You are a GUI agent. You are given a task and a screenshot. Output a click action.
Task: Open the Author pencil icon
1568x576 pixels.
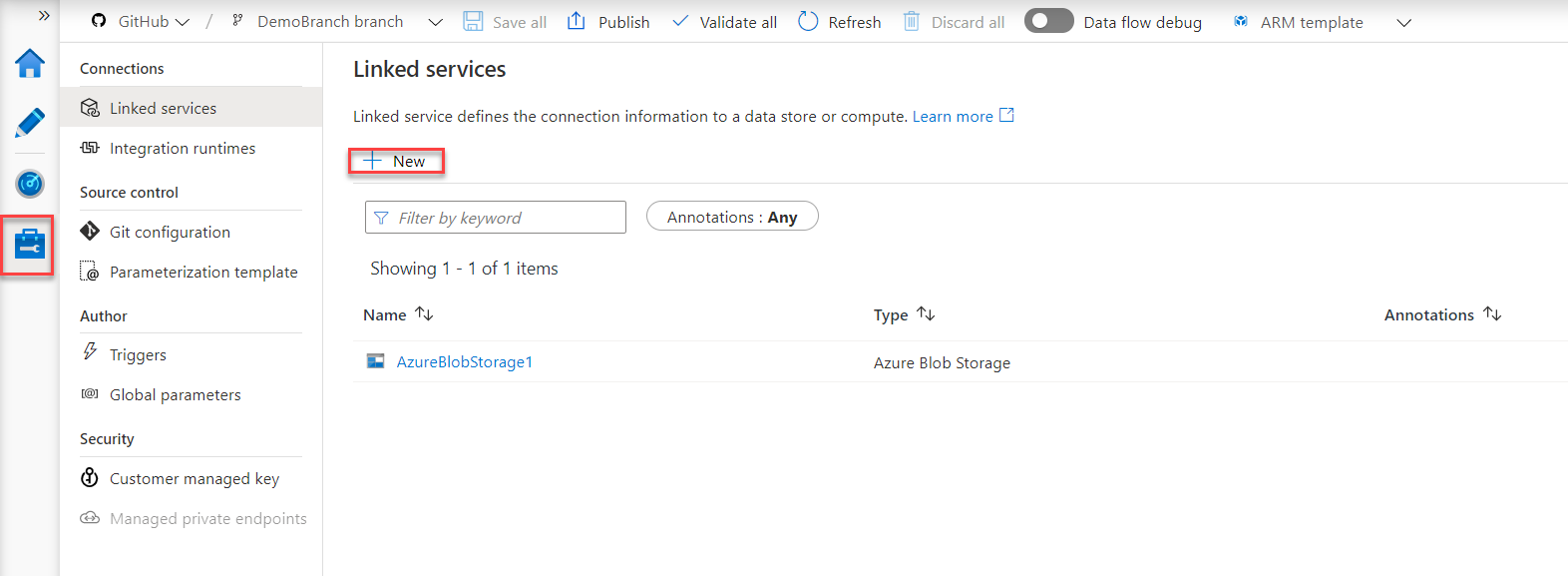click(x=30, y=123)
